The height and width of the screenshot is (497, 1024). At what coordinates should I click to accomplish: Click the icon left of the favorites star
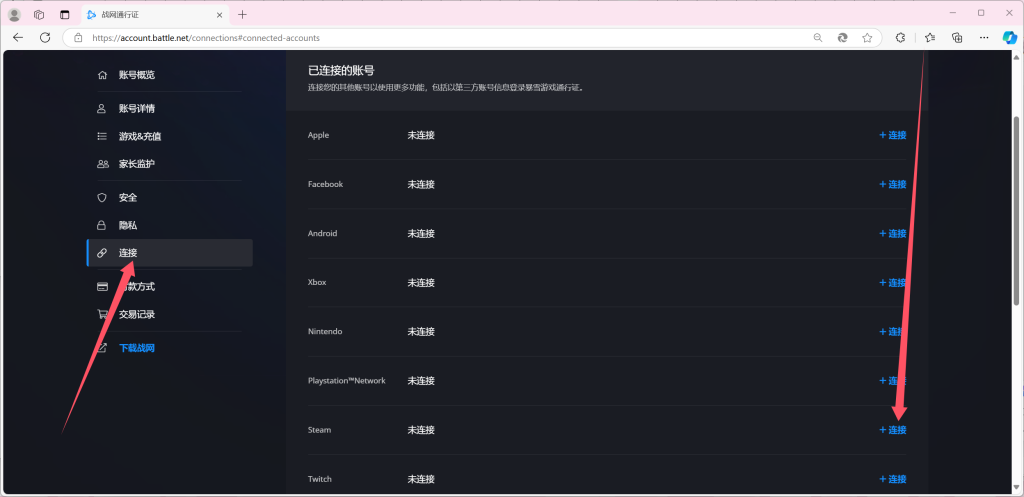pyautogui.click(x=842, y=38)
